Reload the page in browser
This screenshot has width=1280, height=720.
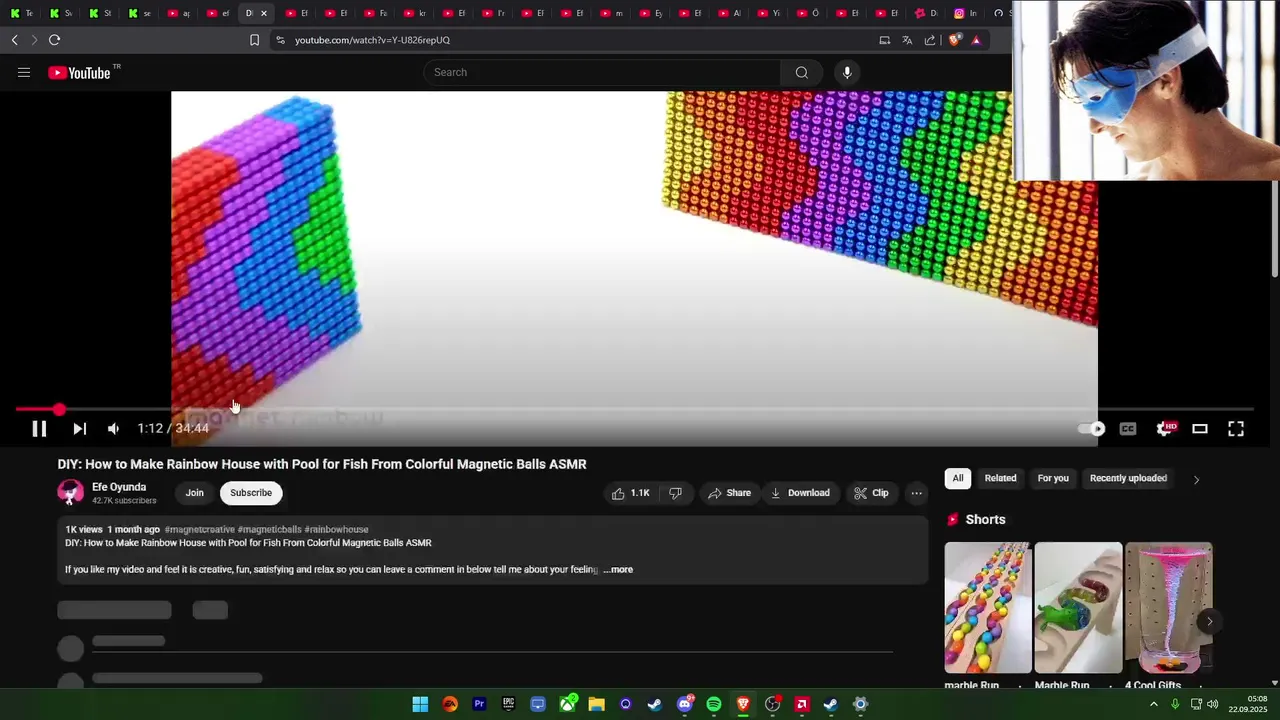[x=54, y=40]
